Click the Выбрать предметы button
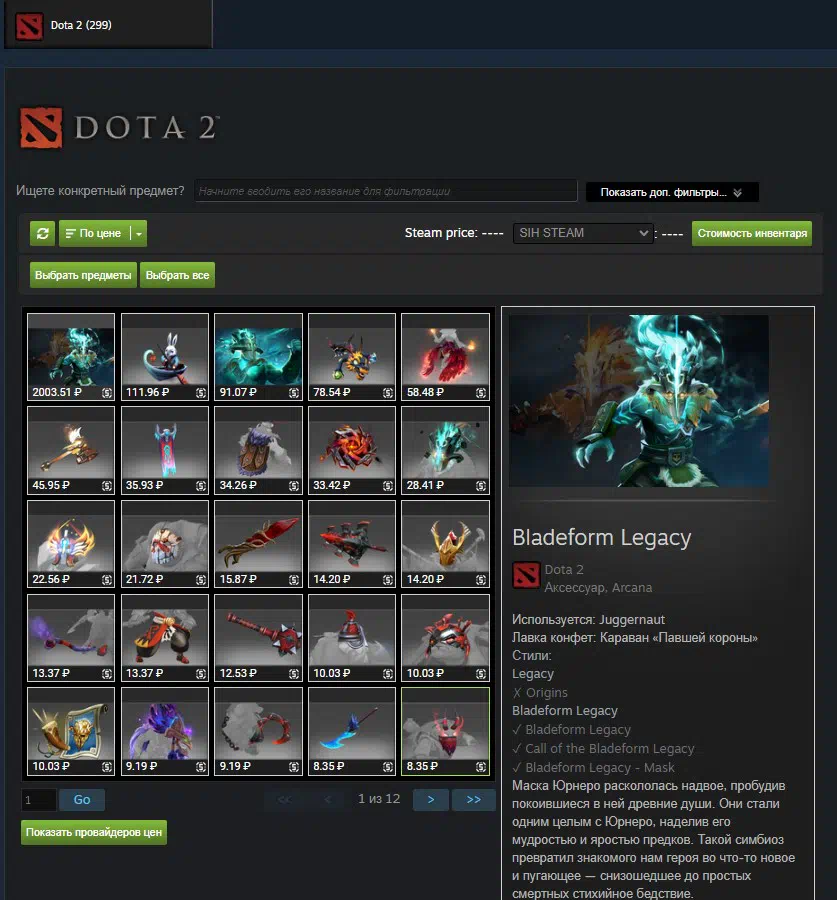This screenshot has height=900, width=837. (83, 275)
